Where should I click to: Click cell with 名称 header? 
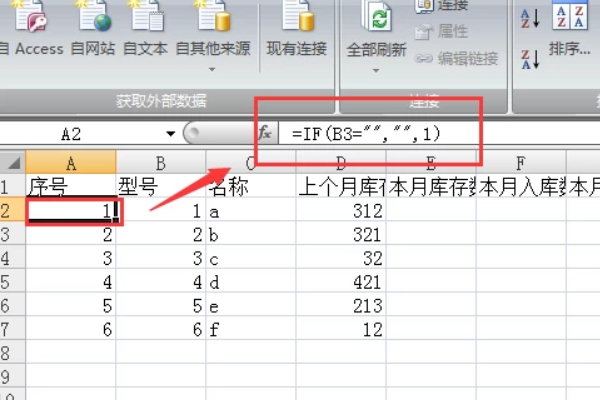pyautogui.click(x=251, y=187)
